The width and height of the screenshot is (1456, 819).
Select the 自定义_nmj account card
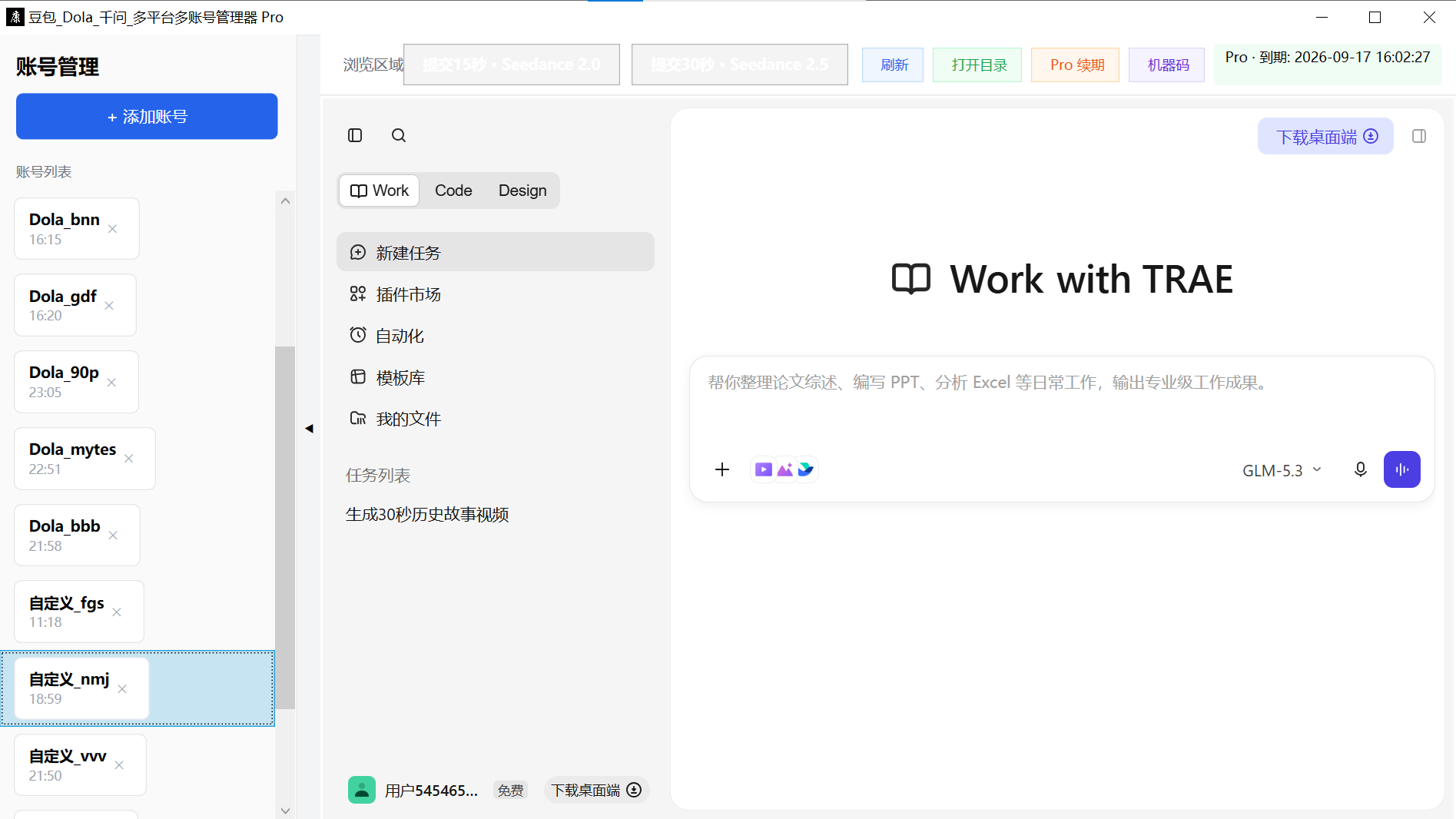click(x=81, y=688)
